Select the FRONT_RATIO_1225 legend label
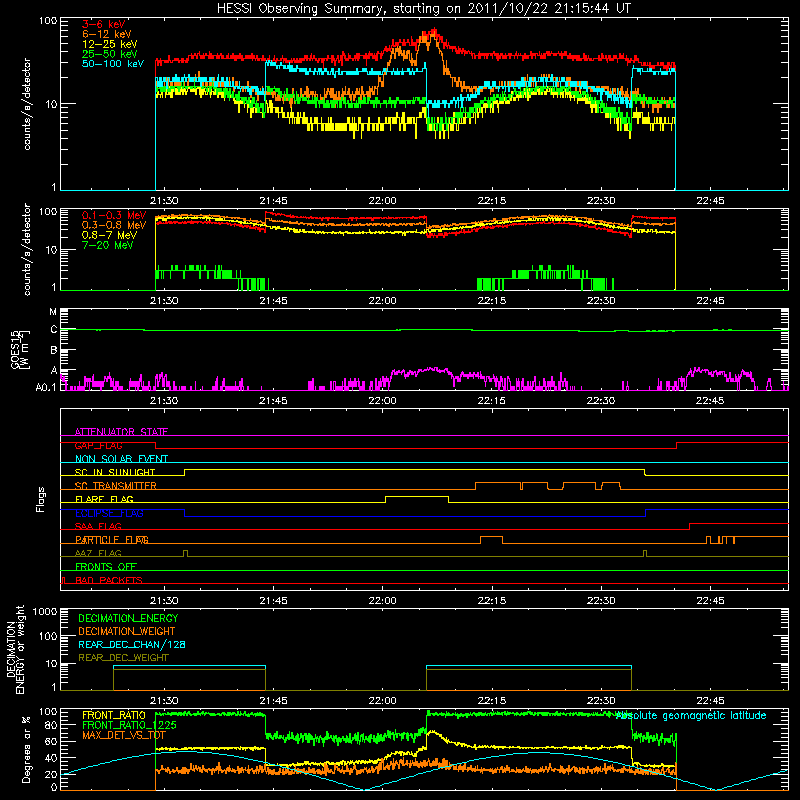This screenshot has width=800, height=800. pyautogui.click(x=129, y=725)
